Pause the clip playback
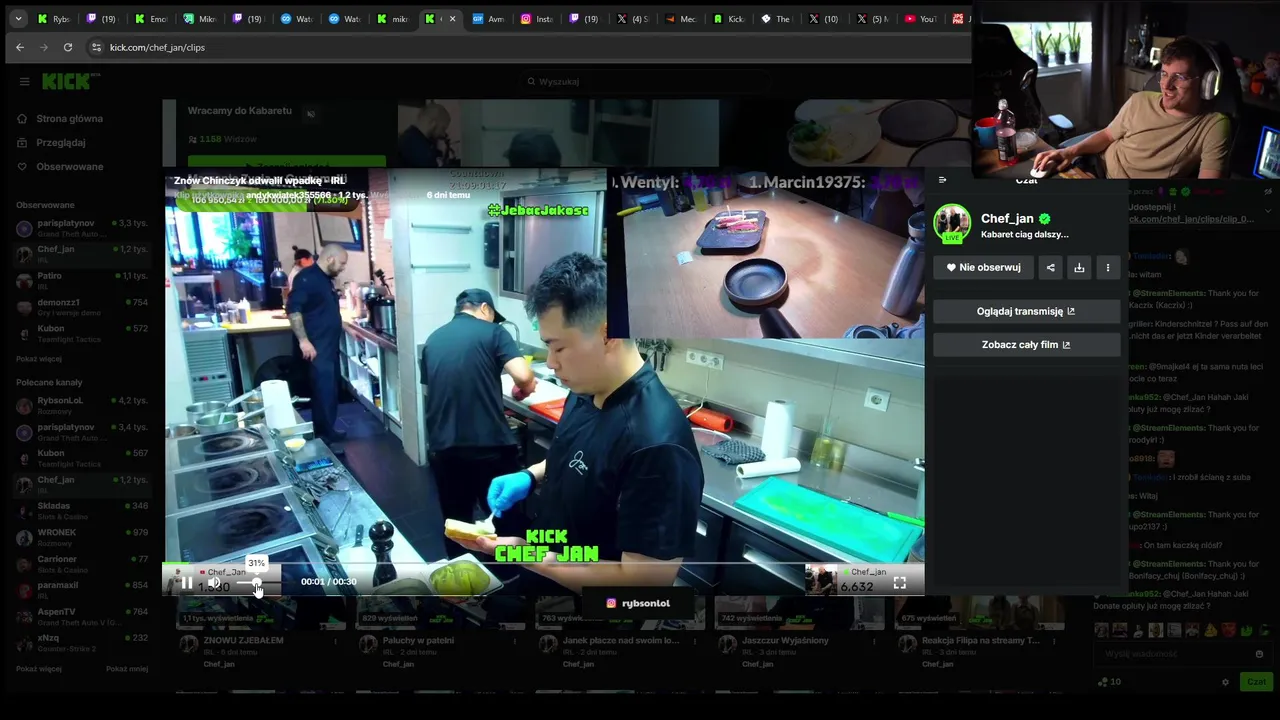Viewport: 1280px width, 720px height. tap(186, 582)
